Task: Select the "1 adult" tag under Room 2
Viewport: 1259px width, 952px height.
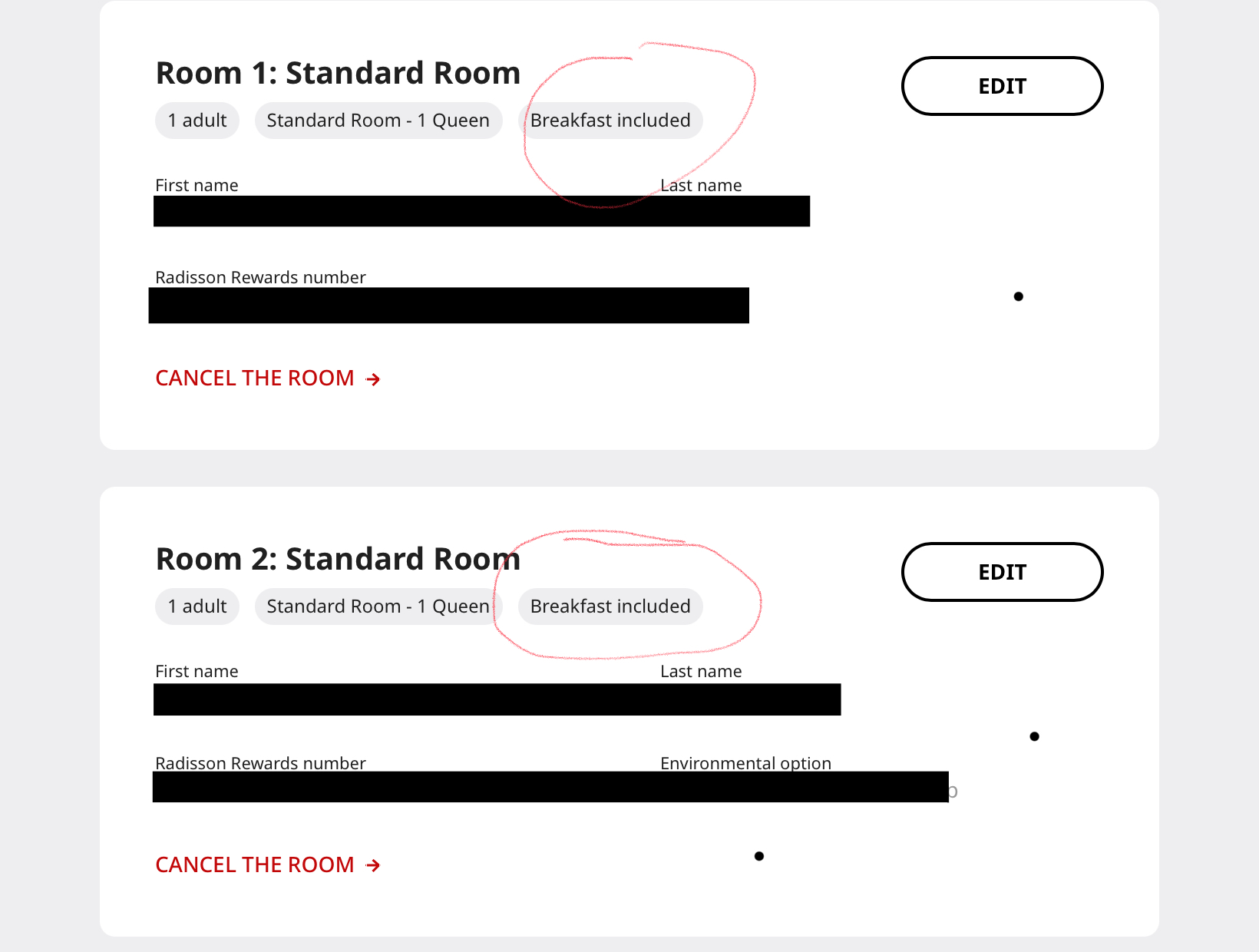Action: [x=197, y=607]
